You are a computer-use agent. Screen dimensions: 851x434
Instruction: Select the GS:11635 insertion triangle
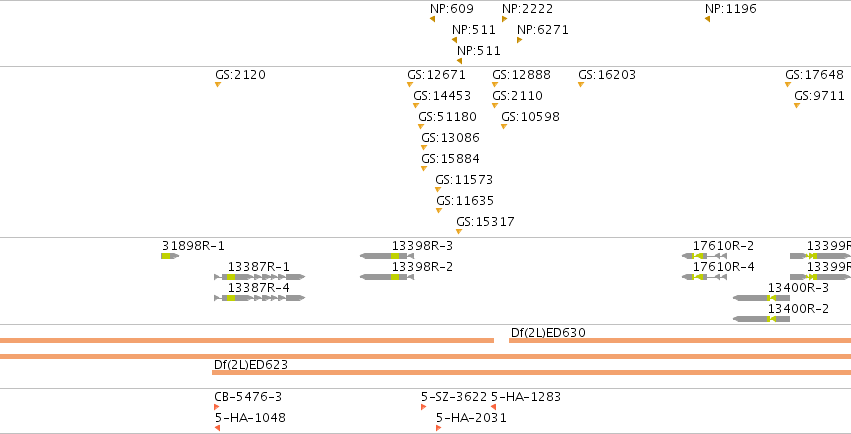[x=439, y=211]
